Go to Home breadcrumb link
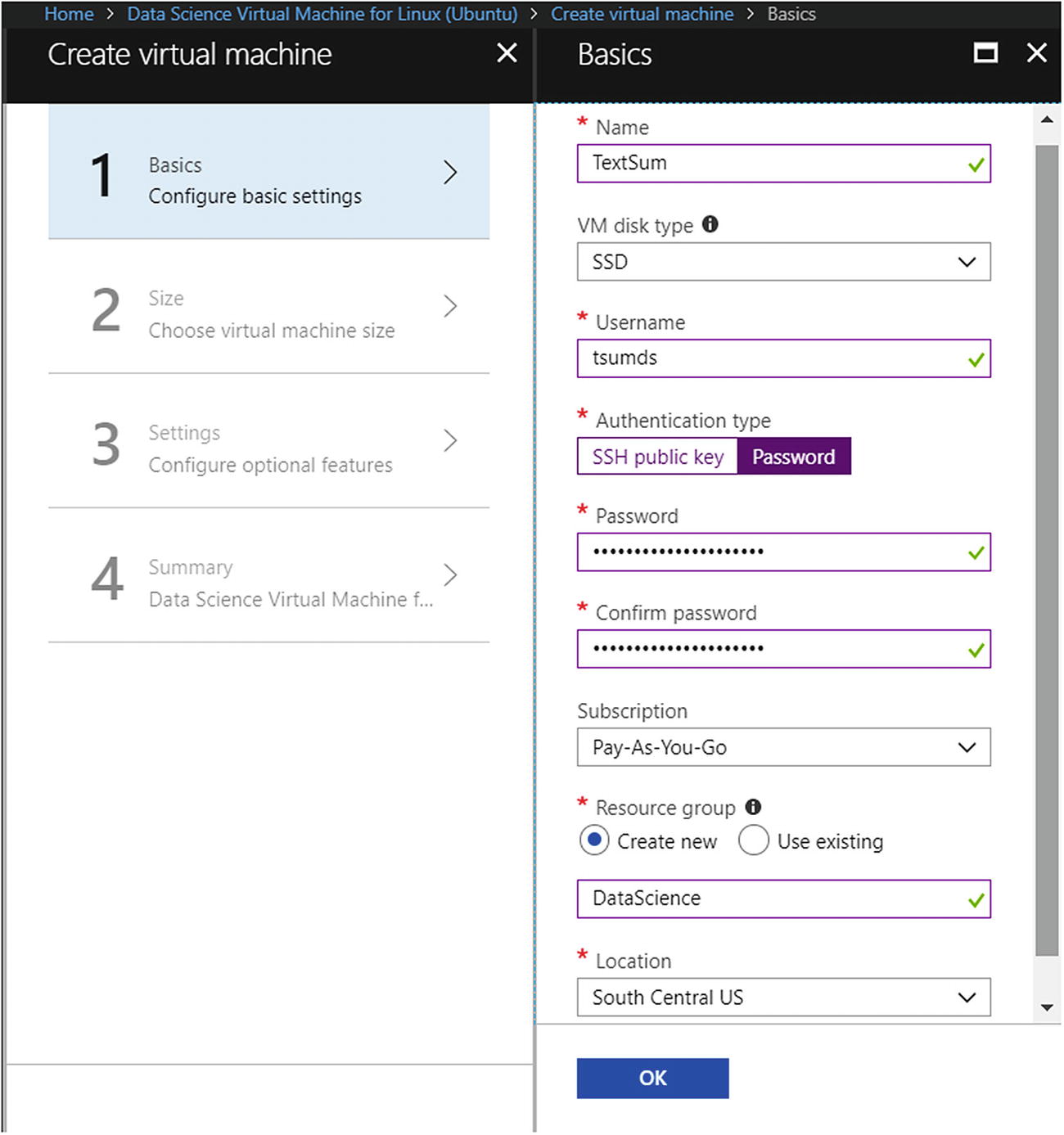Screen dimensions: 1064x1135 (69, 14)
